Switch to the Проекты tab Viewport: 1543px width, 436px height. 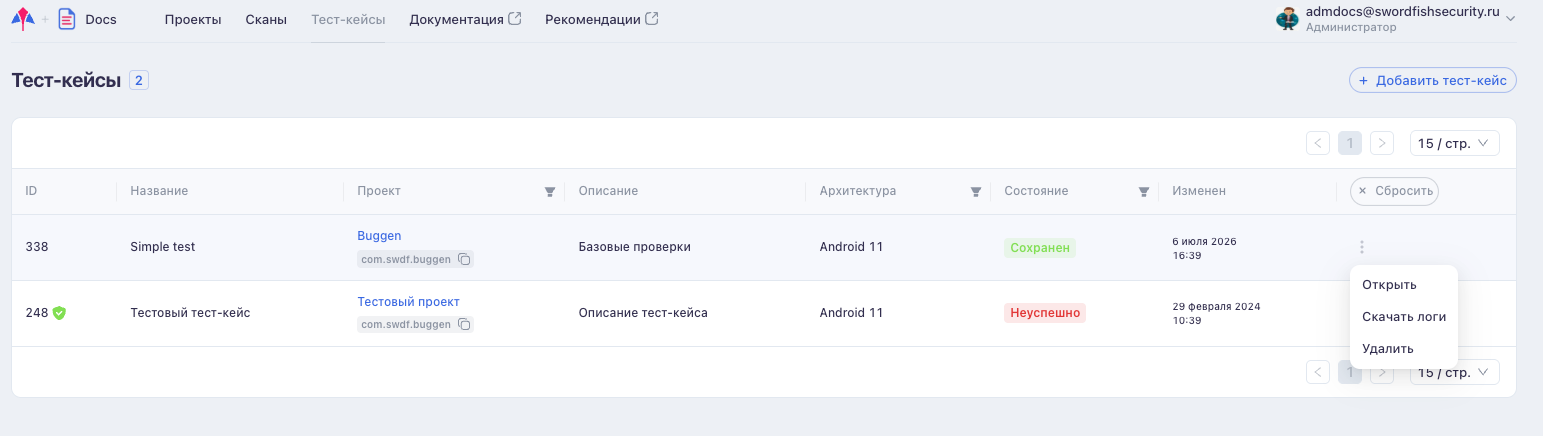coord(193,19)
